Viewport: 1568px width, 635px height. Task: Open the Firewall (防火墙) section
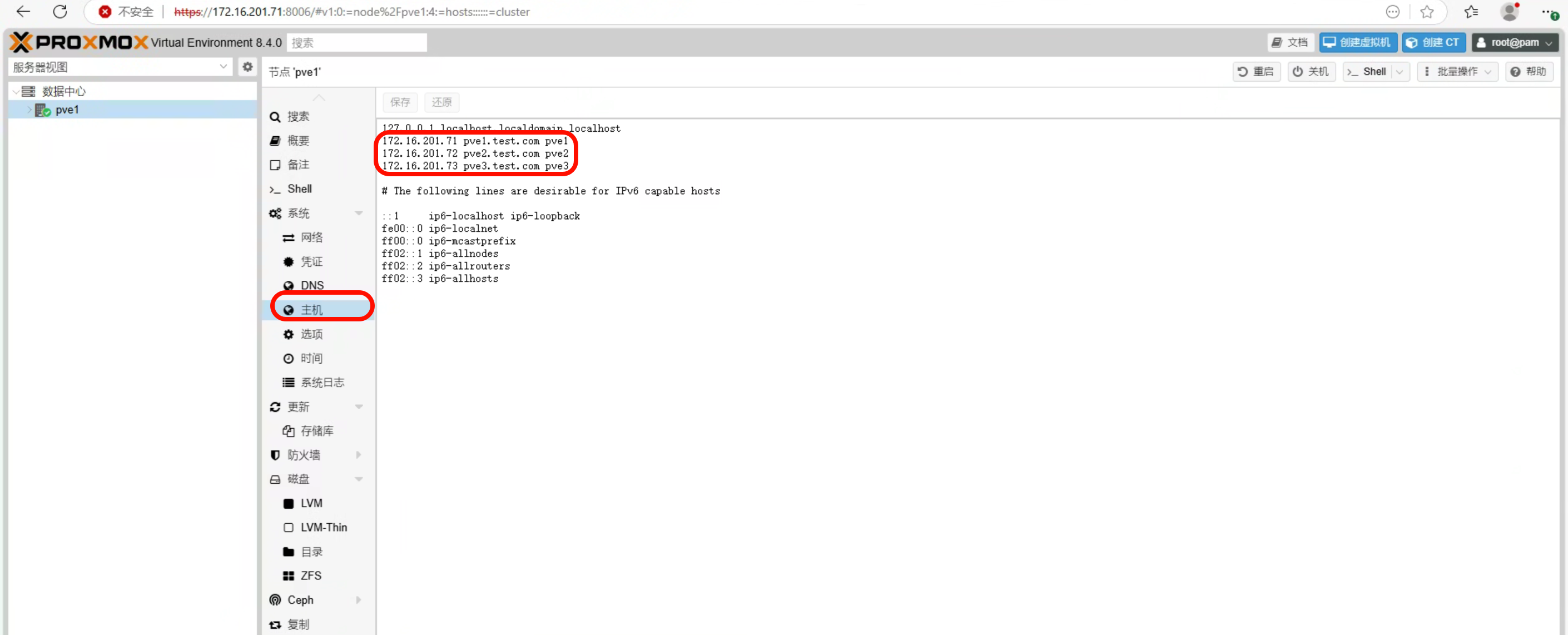point(304,455)
